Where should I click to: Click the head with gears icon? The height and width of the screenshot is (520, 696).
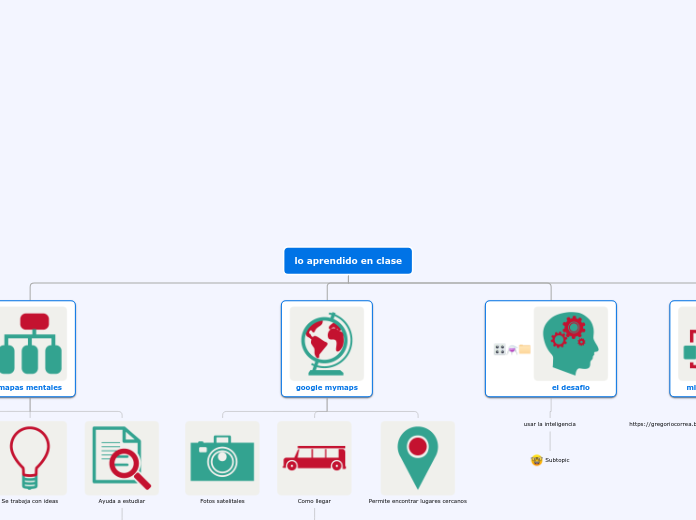(x=570, y=343)
